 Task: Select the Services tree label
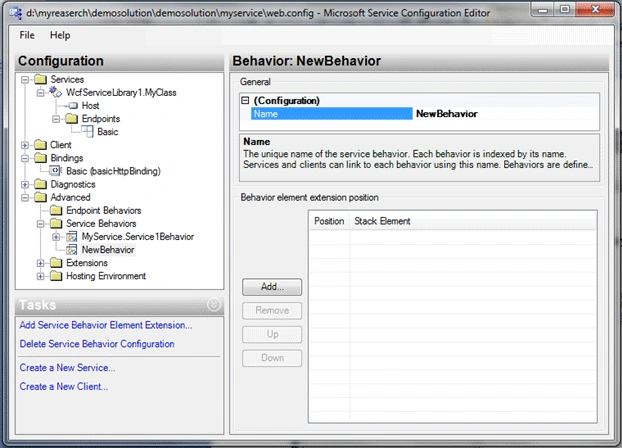click(x=67, y=79)
